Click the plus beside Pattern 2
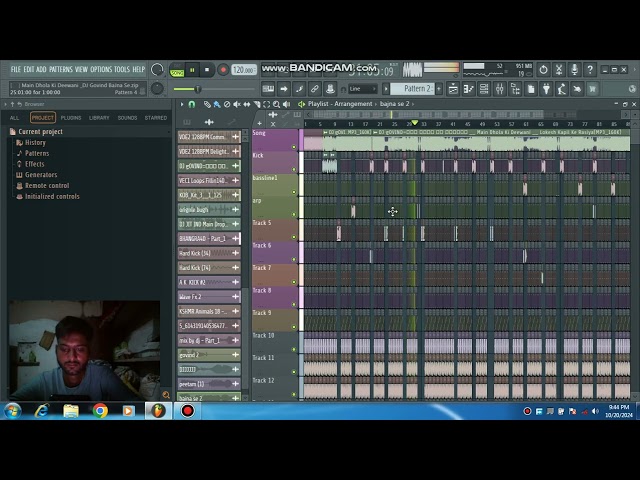 [439, 89]
